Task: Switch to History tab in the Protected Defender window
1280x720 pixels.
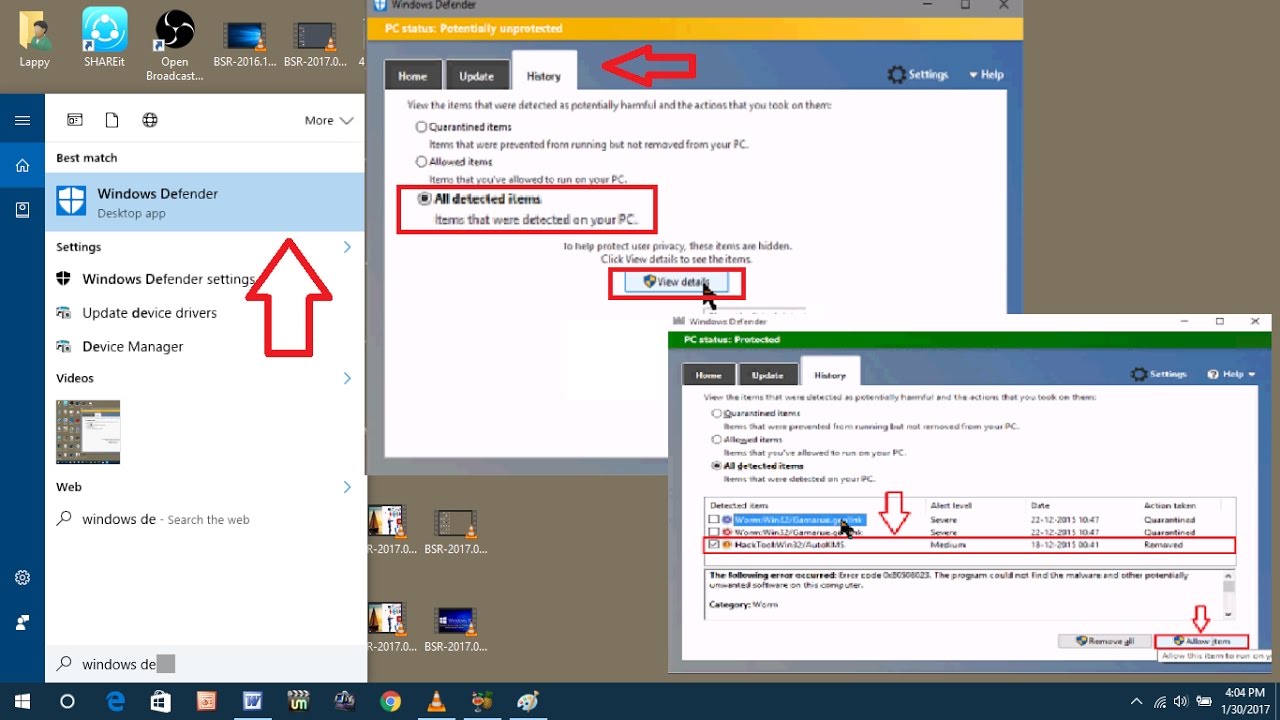Action: click(x=830, y=373)
